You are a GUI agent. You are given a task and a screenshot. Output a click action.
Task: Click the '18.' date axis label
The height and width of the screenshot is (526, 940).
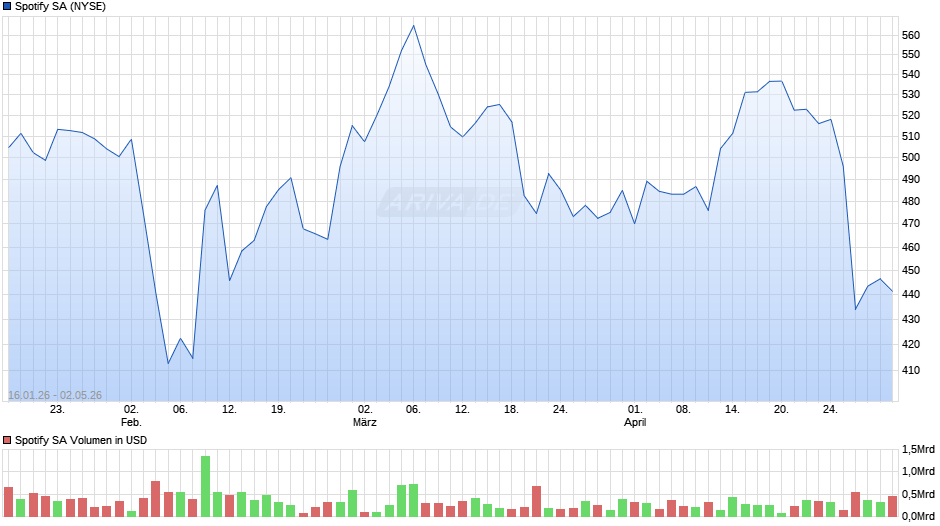click(x=511, y=410)
